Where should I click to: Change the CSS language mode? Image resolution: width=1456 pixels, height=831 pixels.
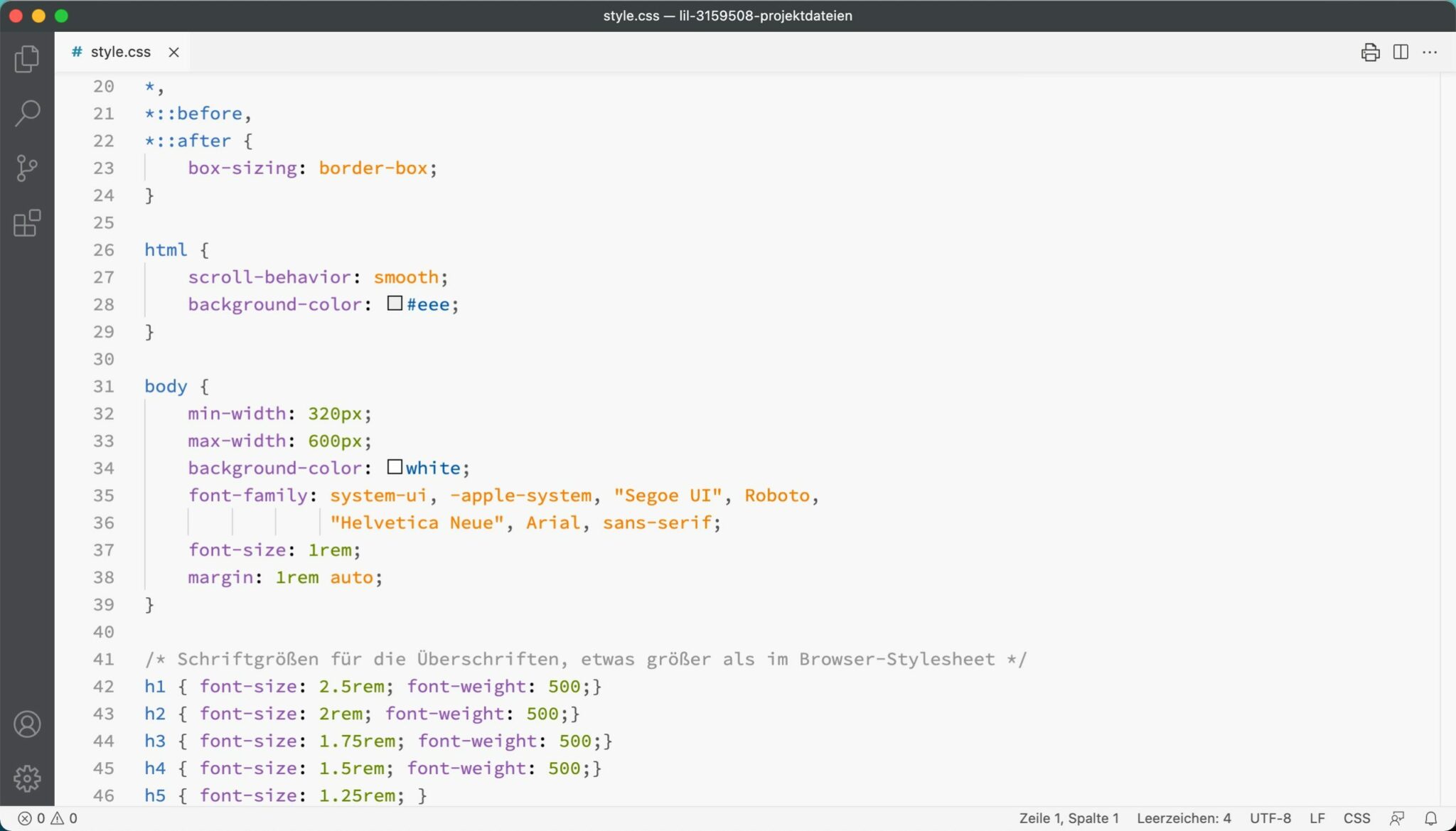[1357, 817]
